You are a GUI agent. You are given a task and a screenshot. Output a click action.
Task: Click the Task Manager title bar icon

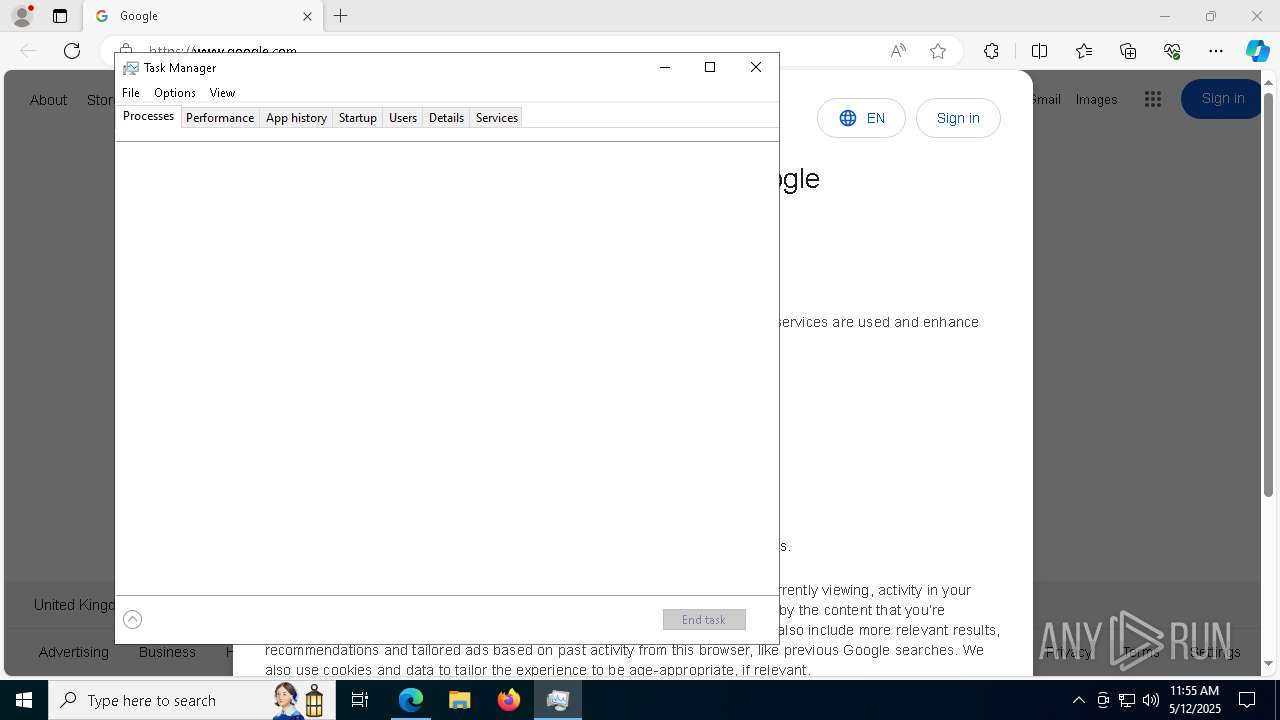tap(130, 68)
